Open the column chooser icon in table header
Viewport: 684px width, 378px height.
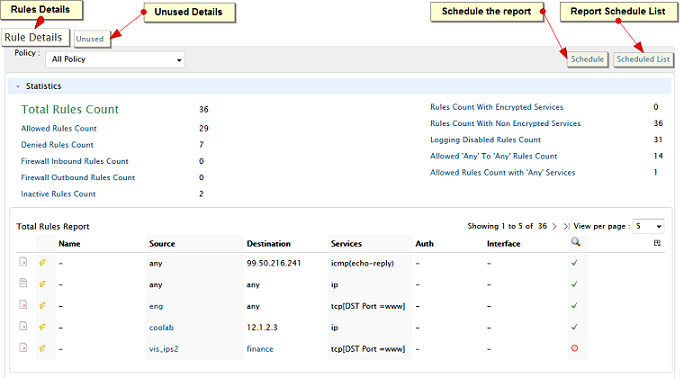click(657, 243)
